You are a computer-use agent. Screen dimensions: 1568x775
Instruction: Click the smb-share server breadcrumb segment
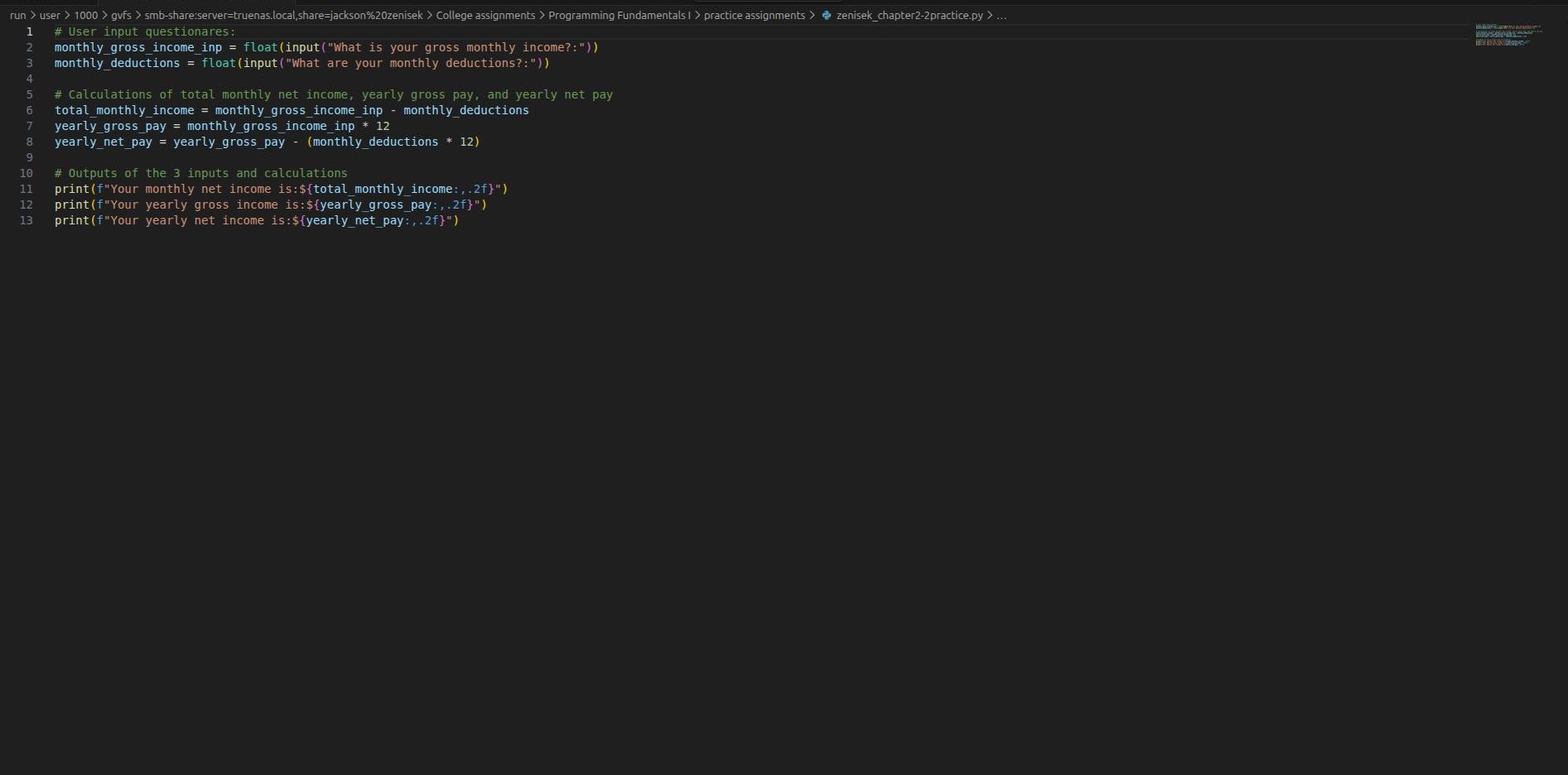tap(283, 15)
